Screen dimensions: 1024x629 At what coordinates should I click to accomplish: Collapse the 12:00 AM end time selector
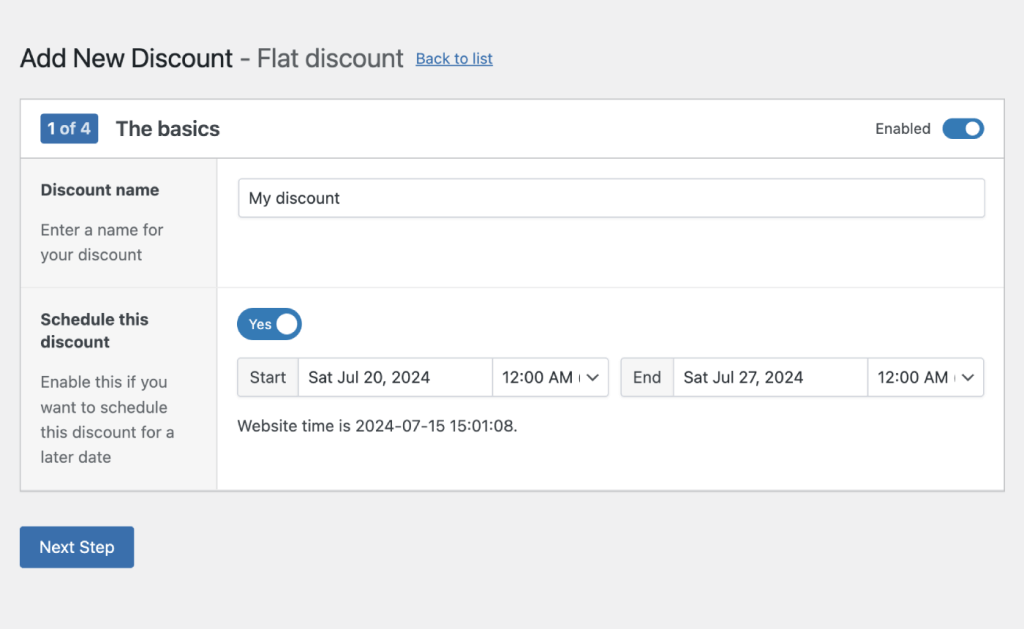(925, 377)
